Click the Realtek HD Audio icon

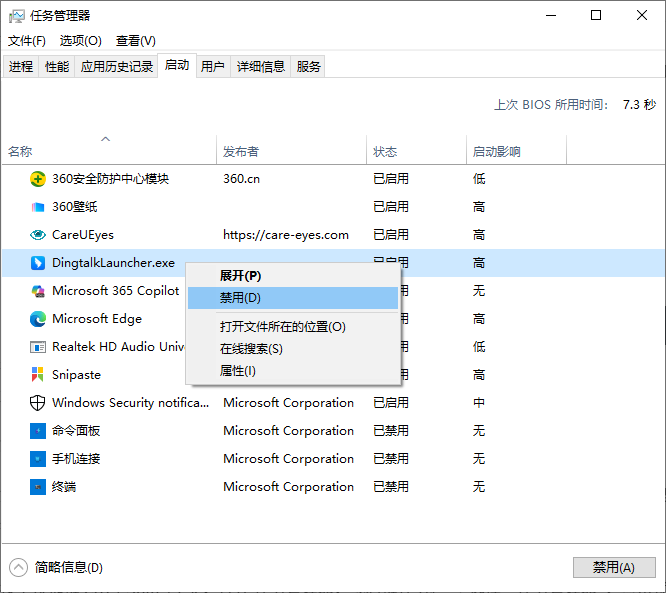click(38, 347)
